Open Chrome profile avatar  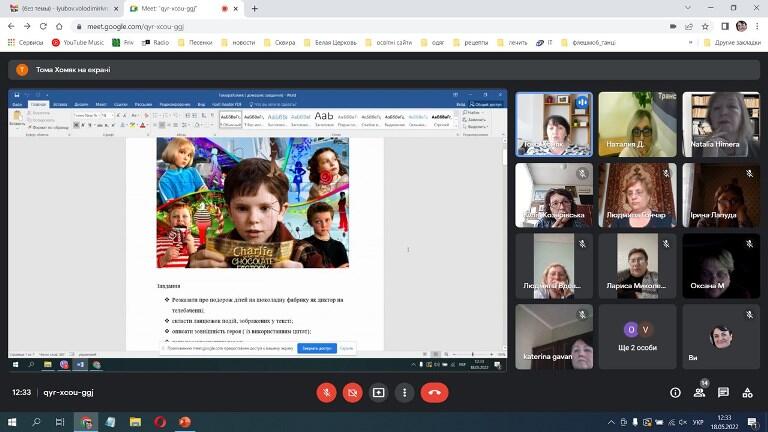coord(741,26)
